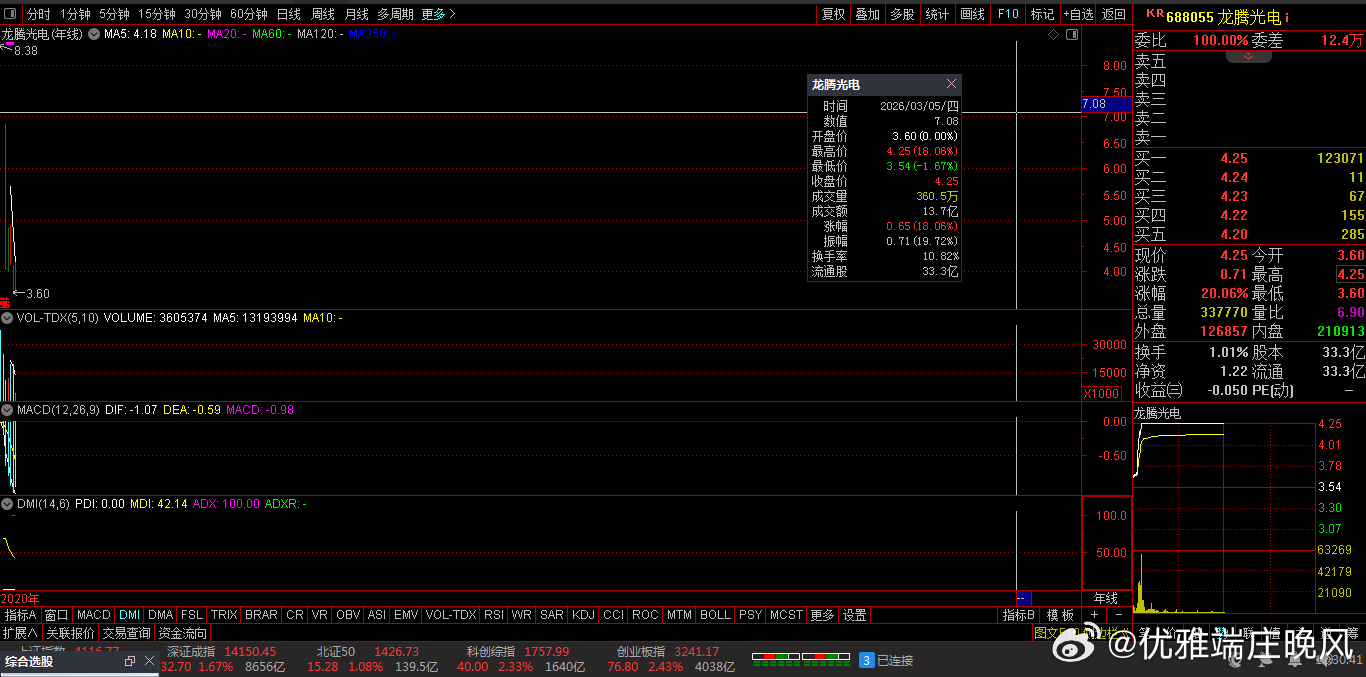
Task: Switch to 60分钟 period
Action: tap(249, 14)
